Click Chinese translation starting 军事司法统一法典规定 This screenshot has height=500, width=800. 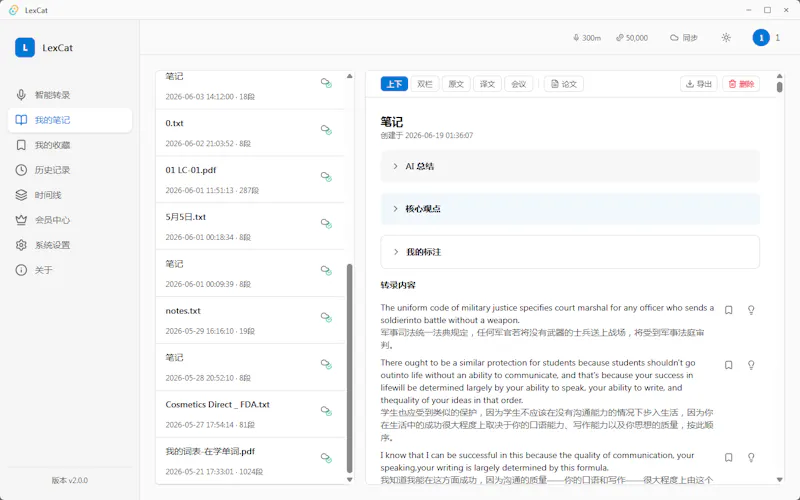(x=542, y=339)
